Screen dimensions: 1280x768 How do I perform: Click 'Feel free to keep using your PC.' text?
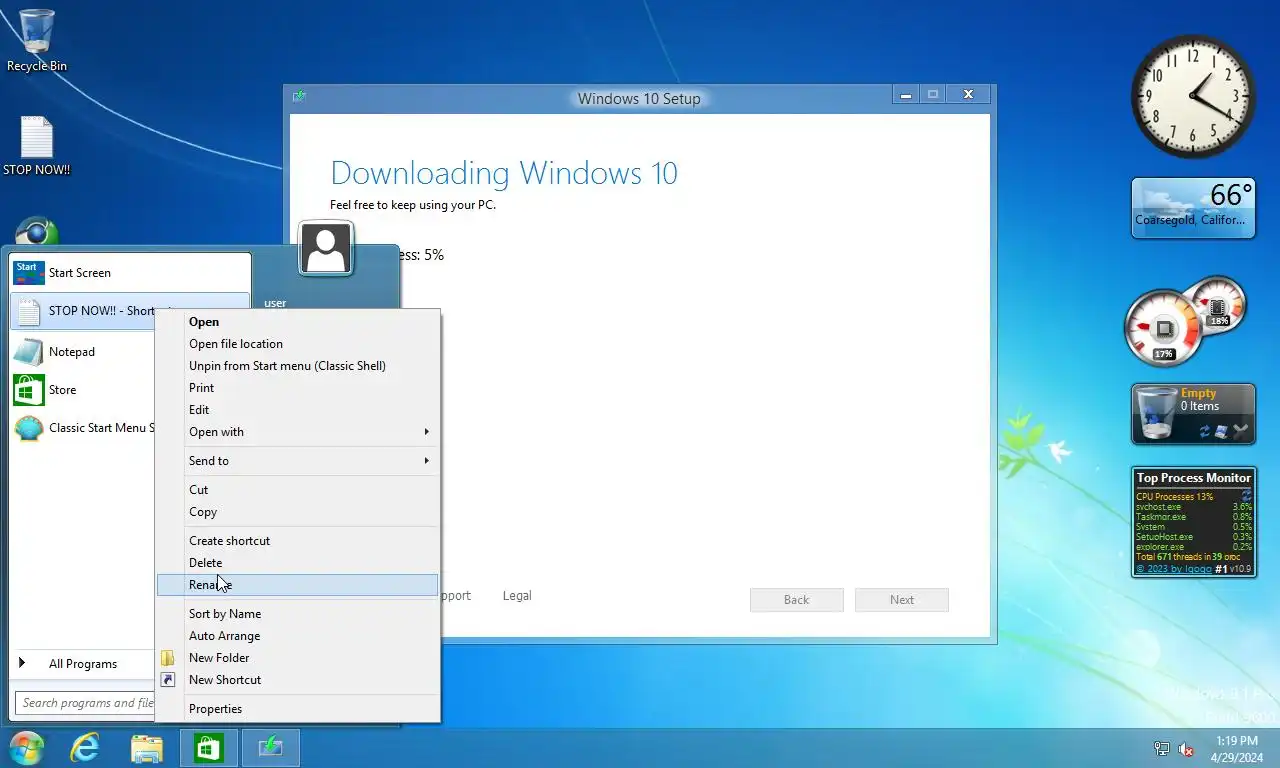413,205
